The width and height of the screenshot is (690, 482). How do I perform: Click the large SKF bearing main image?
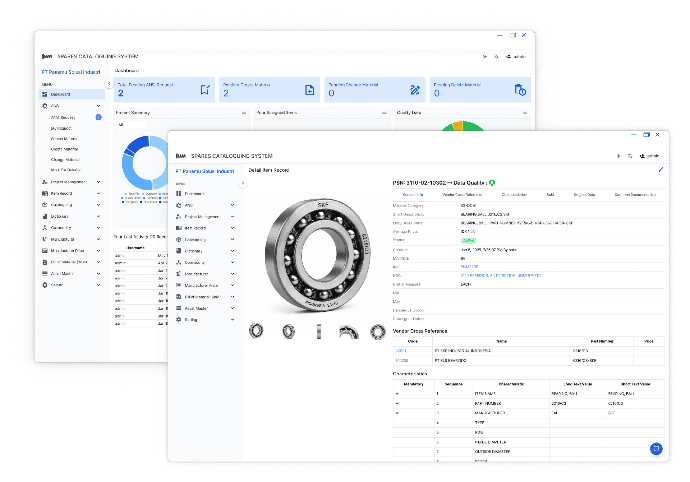point(318,255)
